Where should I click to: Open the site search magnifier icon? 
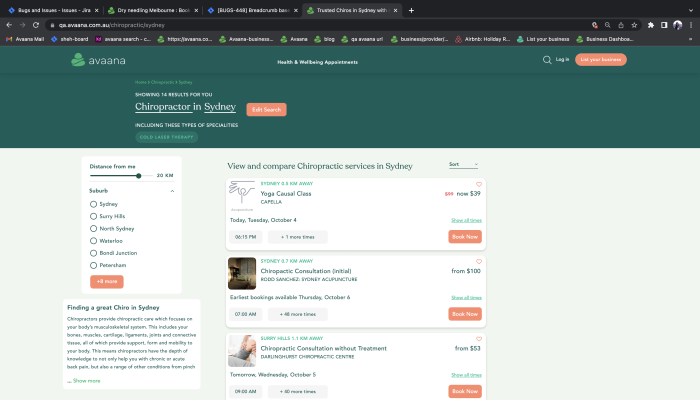point(547,60)
